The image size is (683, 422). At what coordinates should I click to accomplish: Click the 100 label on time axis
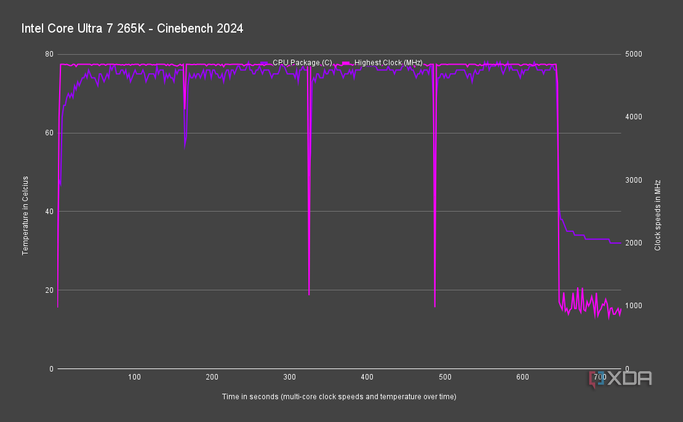[134, 377]
